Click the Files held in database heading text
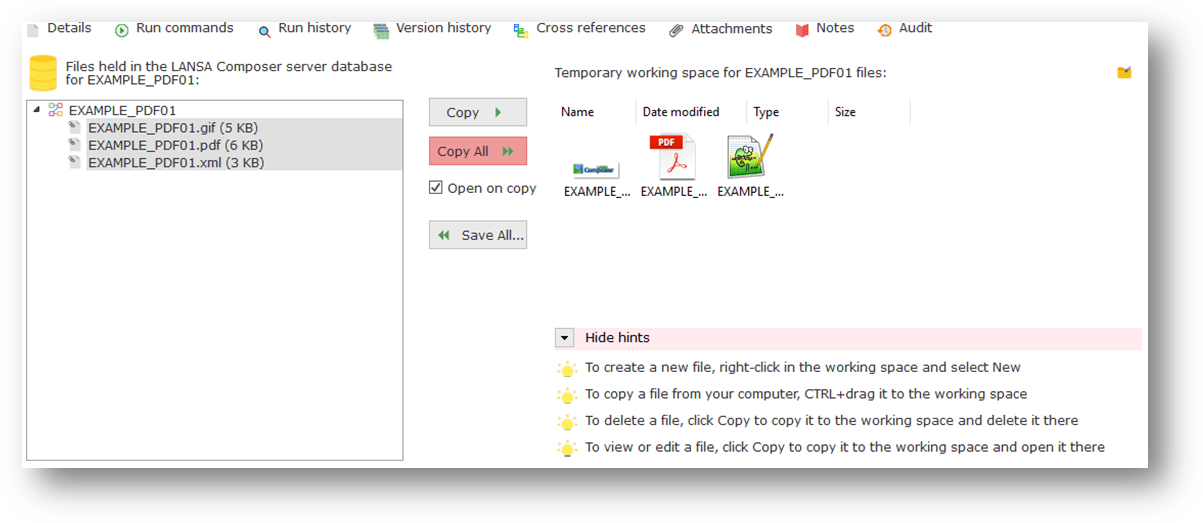The width and height of the screenshot is (1203, 523). [229, 72]
